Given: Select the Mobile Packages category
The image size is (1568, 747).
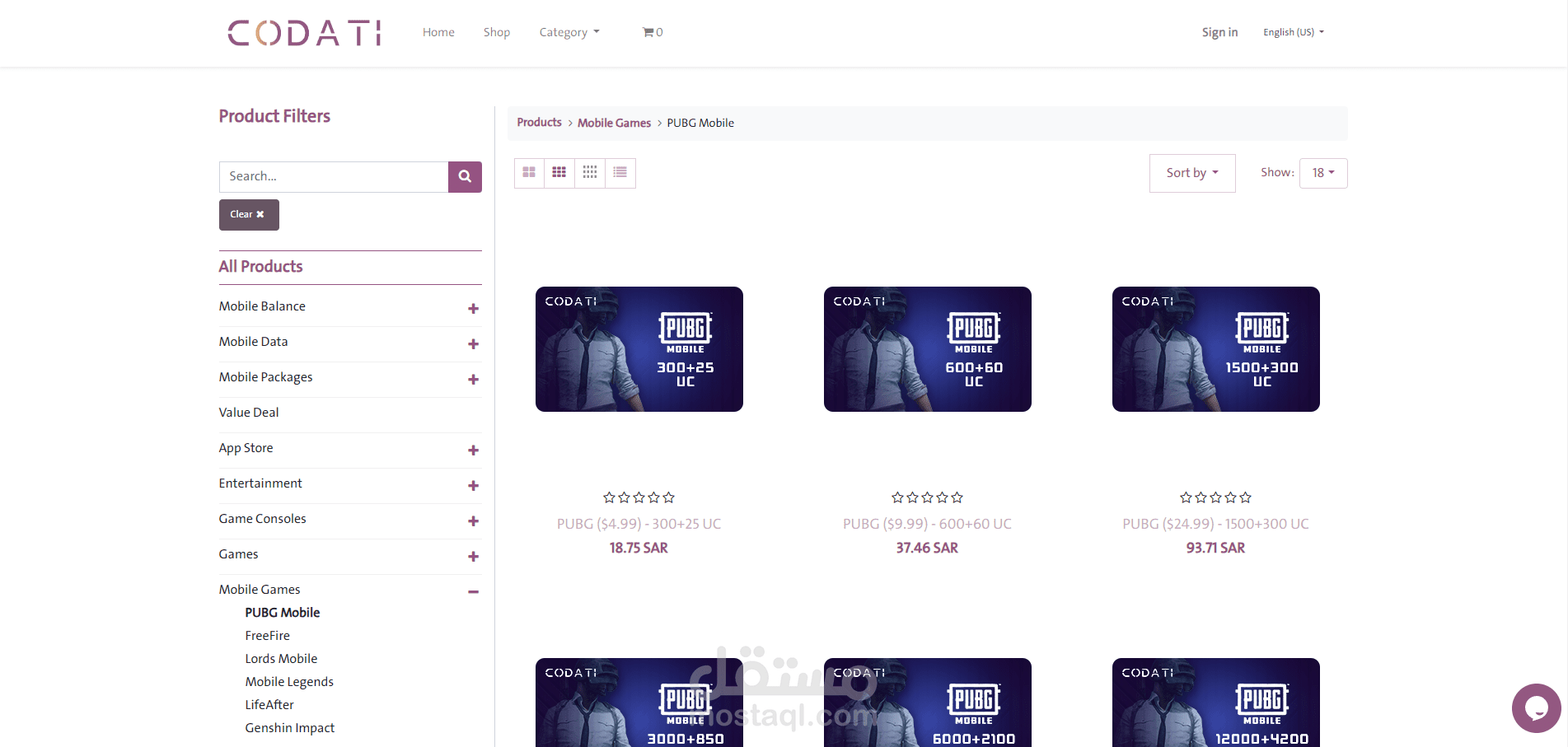Looking at the screenshot, I should click(x=265, y=377).
